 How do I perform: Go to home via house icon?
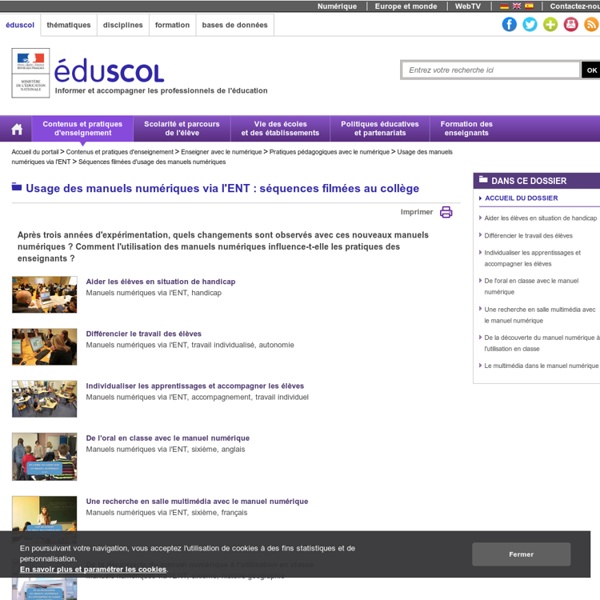coord(17,129)
